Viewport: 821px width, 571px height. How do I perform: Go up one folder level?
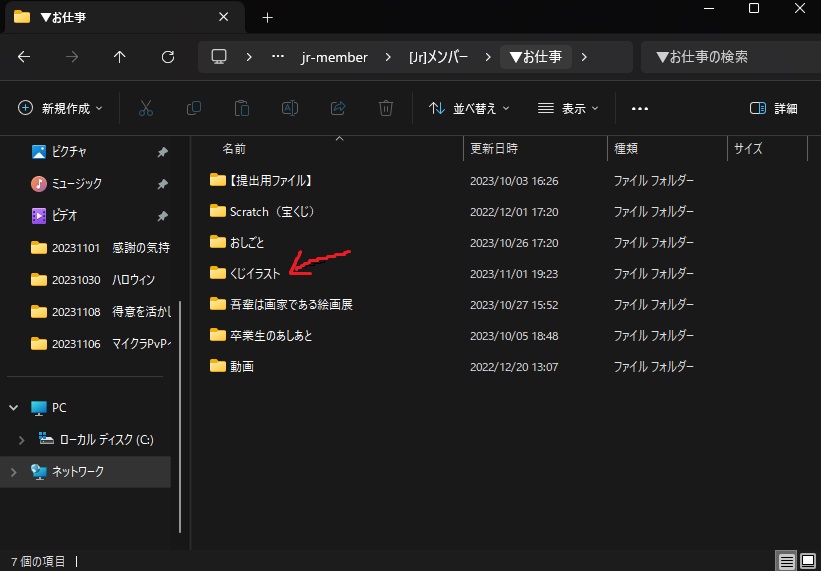(120, 57)
